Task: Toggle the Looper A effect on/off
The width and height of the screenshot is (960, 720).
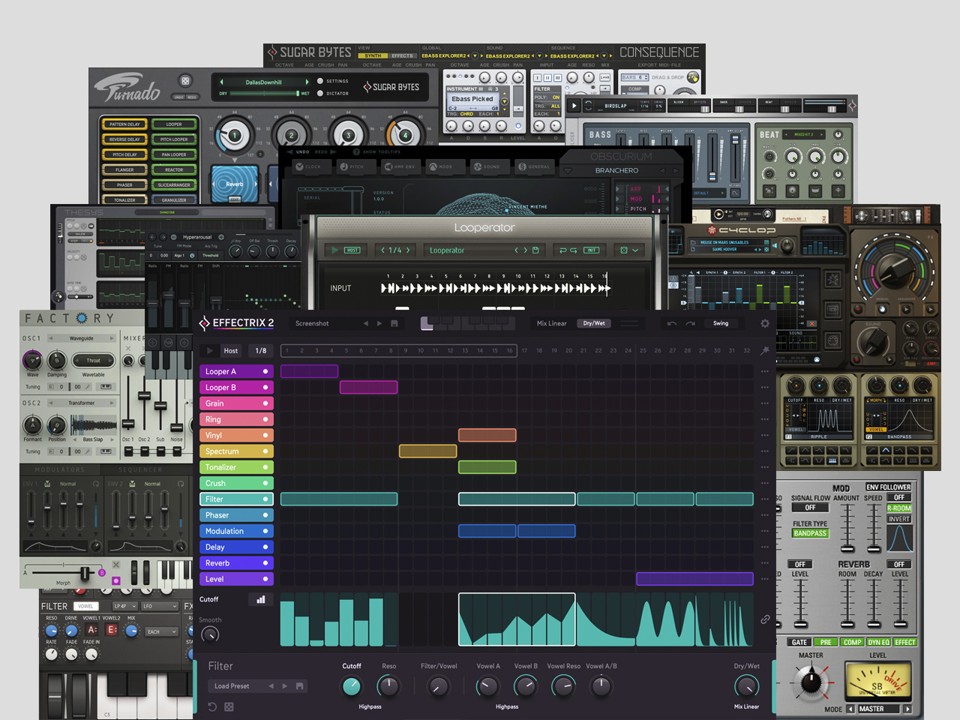Action: pyautogui.click(x=265, y=372)
